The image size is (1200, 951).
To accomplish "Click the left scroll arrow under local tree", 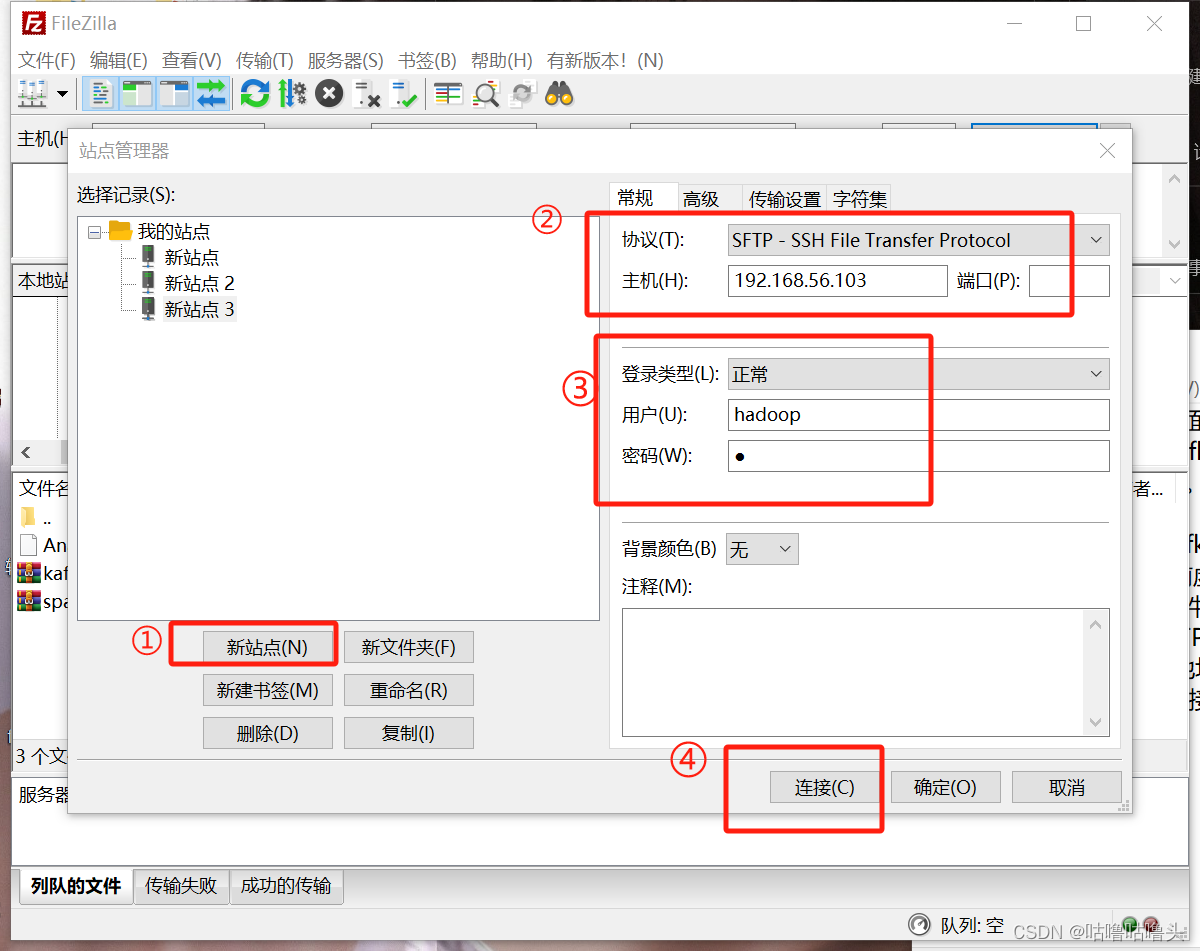I will [x=26, y=452].
